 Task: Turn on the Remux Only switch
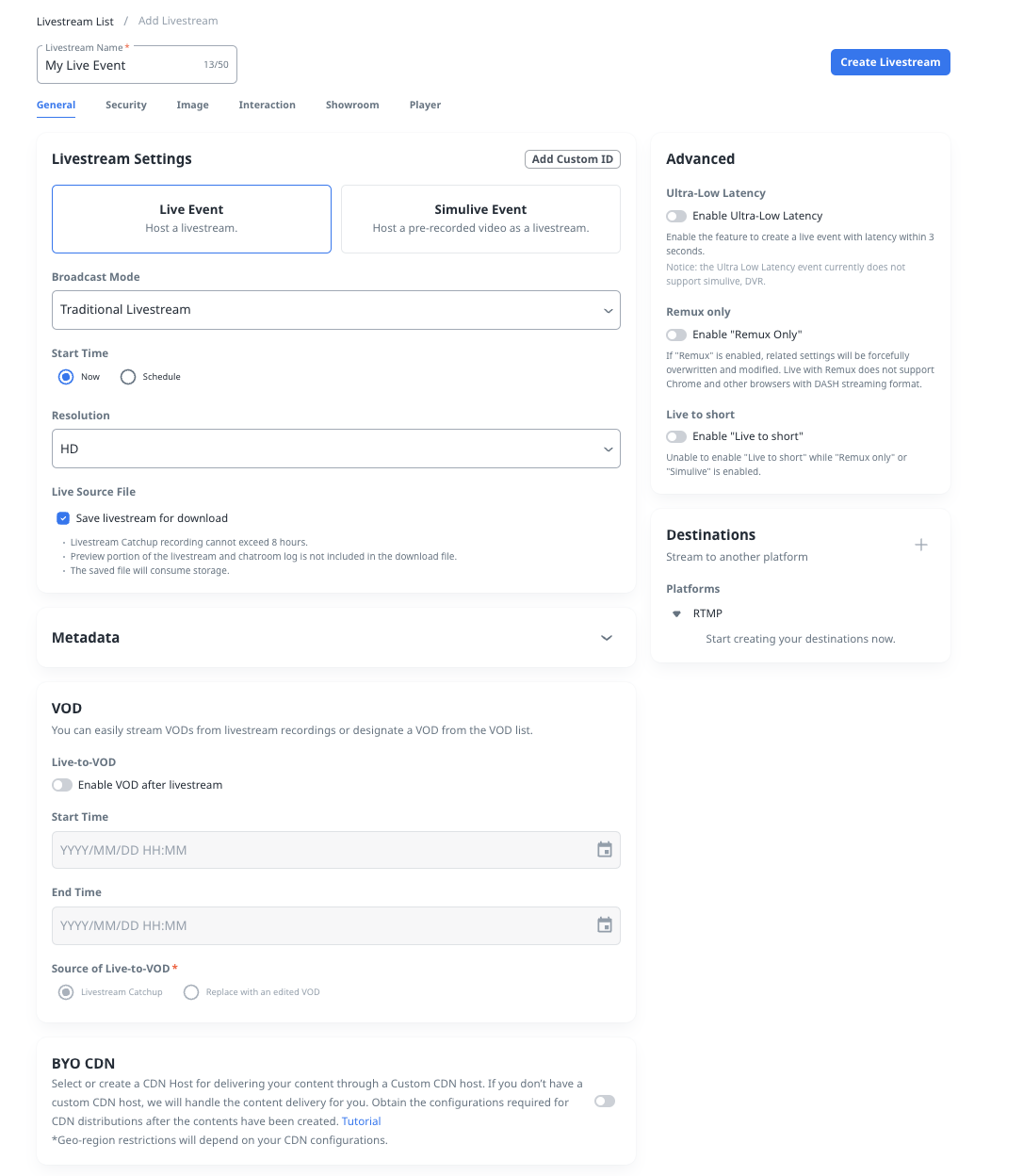tap(676, 335)
